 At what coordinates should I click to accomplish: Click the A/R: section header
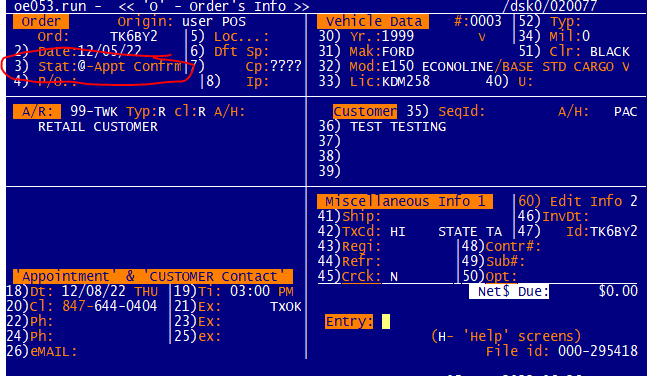tap(37, 112)
